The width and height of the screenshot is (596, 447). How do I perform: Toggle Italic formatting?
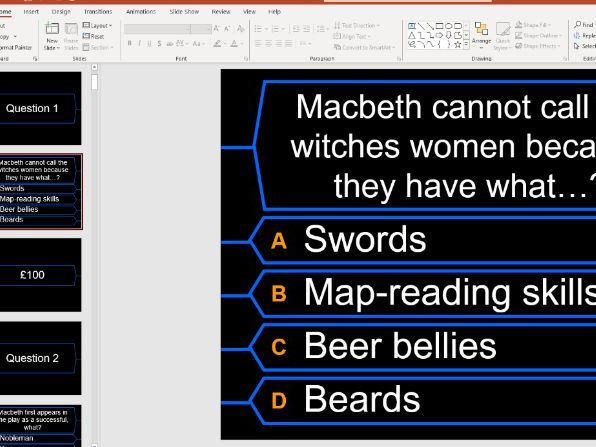[x=139, y=44]
